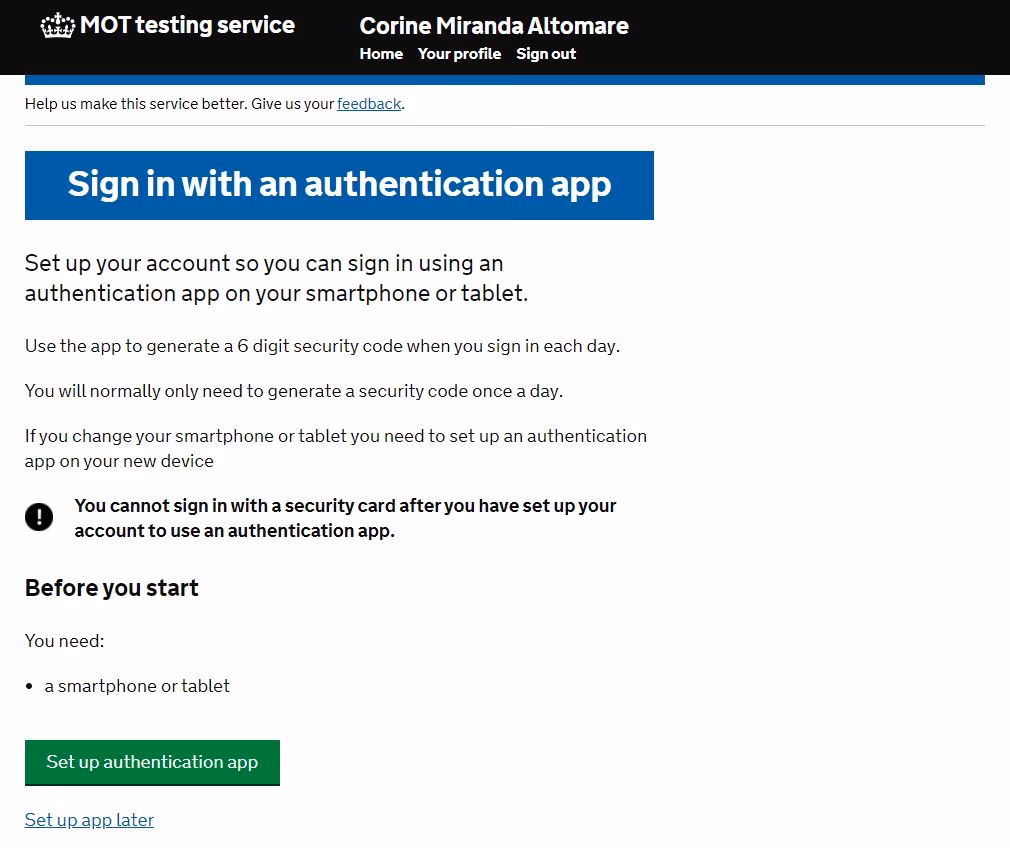The image size is (1010, 848).
Task: Click the 'security code once a day' sentence
Action: click(x=294, y=391)
